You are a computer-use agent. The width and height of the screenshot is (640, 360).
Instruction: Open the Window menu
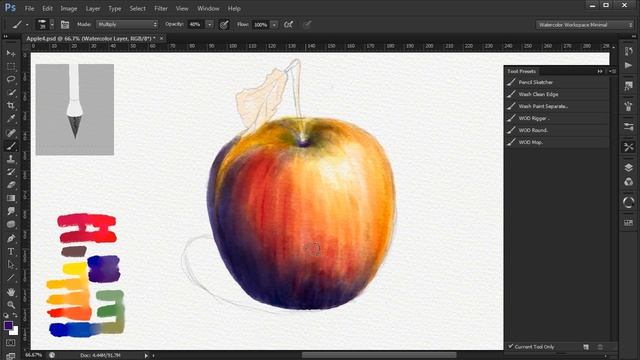[x=208, y=8]
